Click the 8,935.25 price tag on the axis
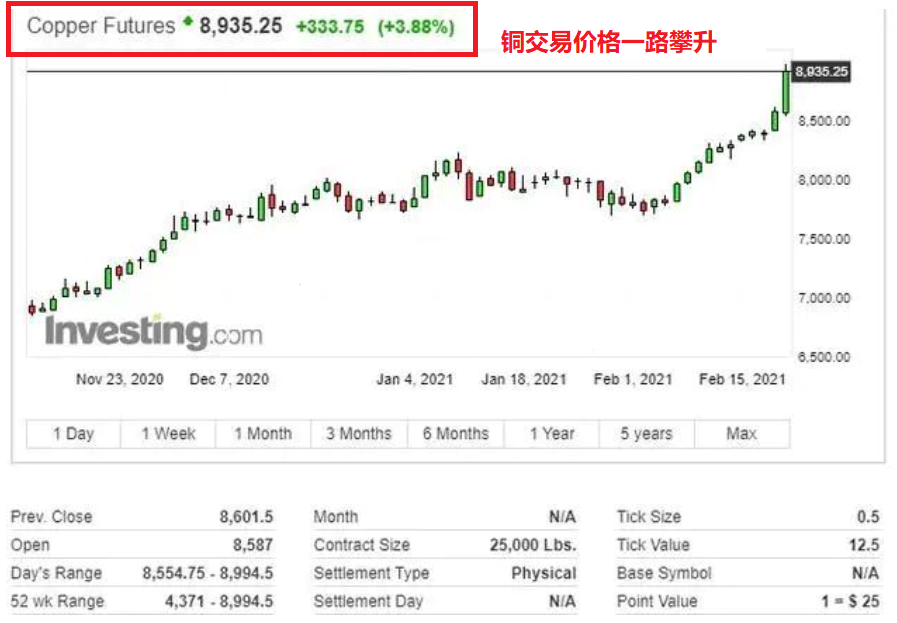897x623 pixels. coord(822,71)
